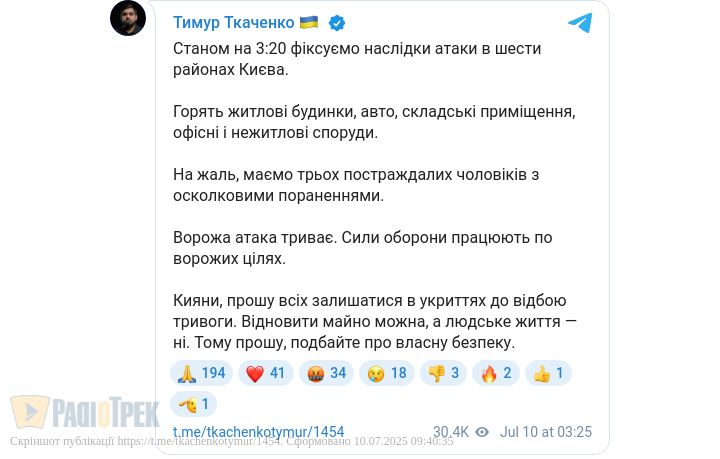This screenshot has width=720, height=459.
Task: Click the paragraph starting with "Станом на 3:20"
Action: [x=356, y=59]
